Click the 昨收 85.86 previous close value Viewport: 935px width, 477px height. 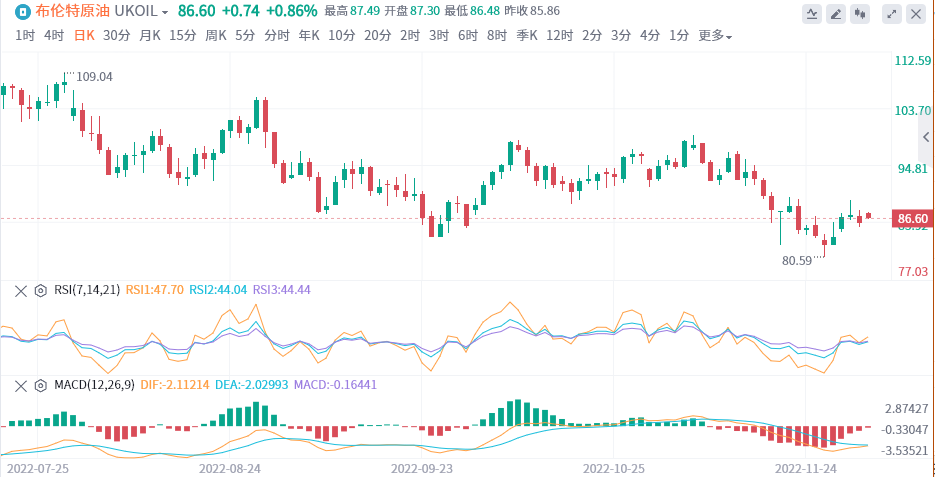pyautogui.click(x=532, y=11)
